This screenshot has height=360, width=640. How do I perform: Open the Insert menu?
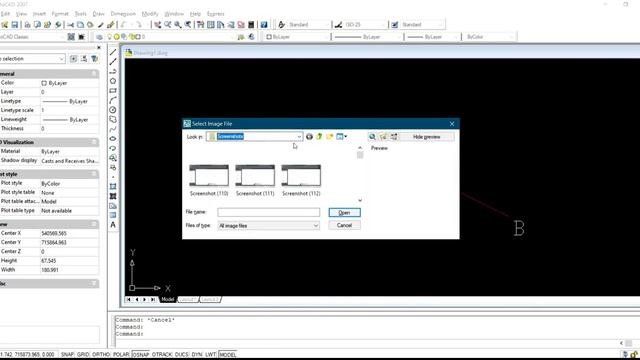tap(39, 14)
